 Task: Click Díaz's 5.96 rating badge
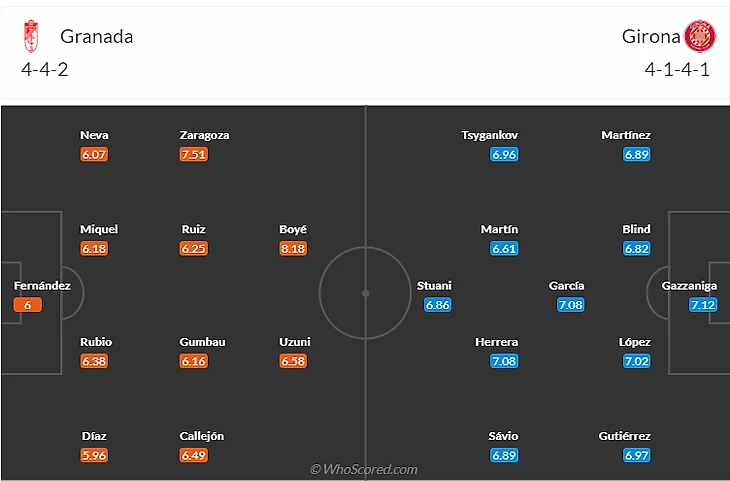[94, 456]
